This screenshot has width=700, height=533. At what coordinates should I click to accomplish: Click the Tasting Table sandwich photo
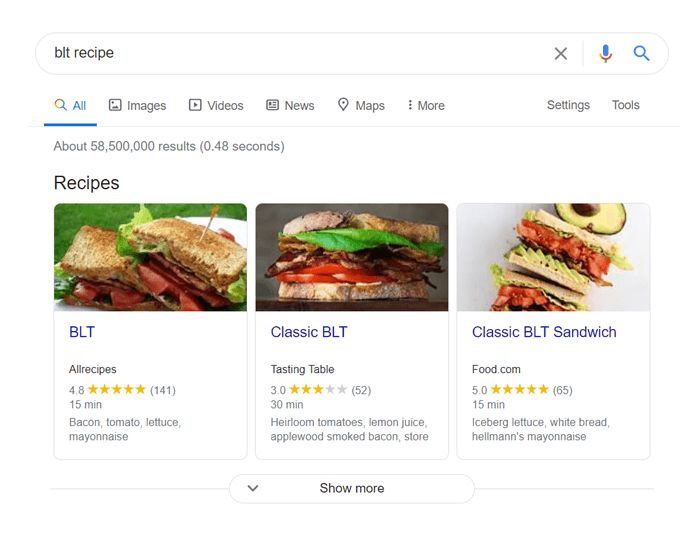click(352, 257)
